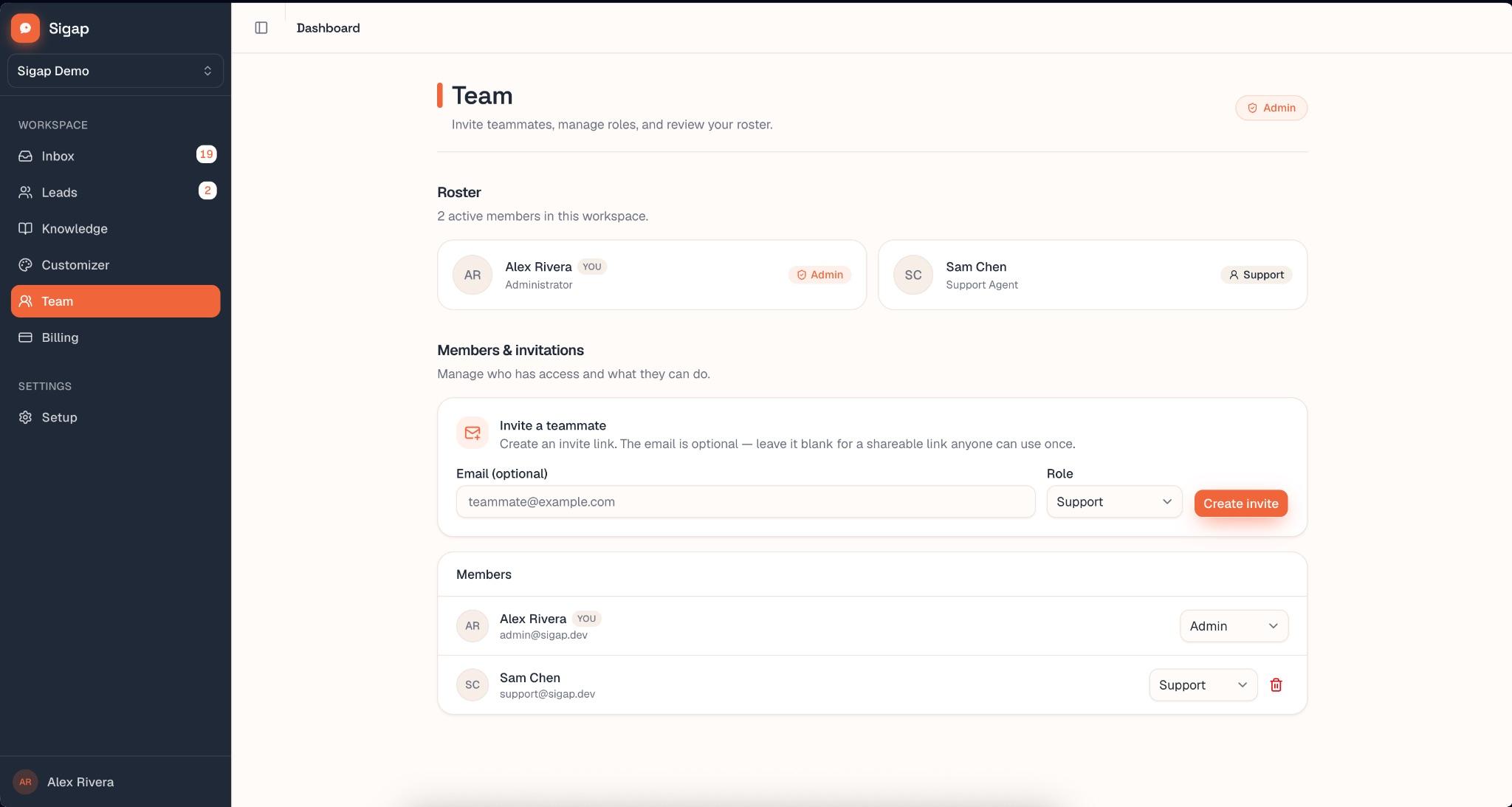Click Sam Chen's Support roster badge
The image size is (1512, 807).
point(1256,275)
